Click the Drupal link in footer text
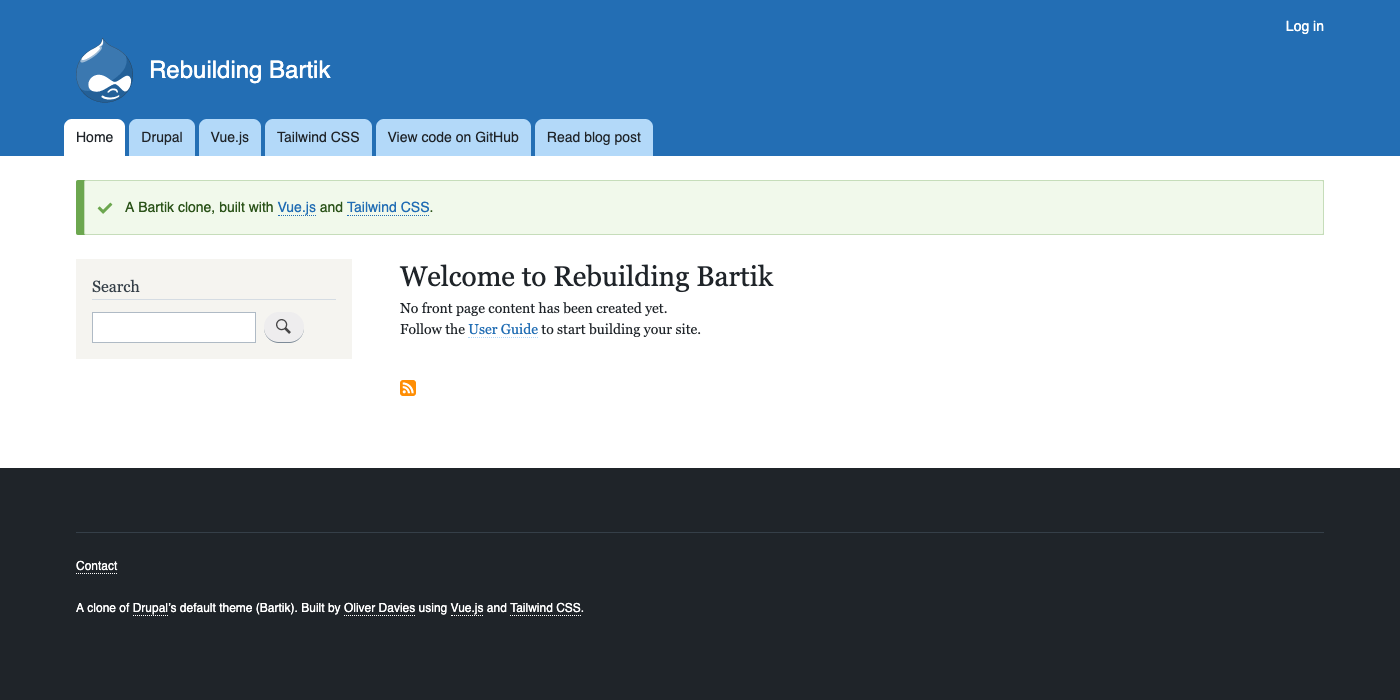 coord(150,608)
